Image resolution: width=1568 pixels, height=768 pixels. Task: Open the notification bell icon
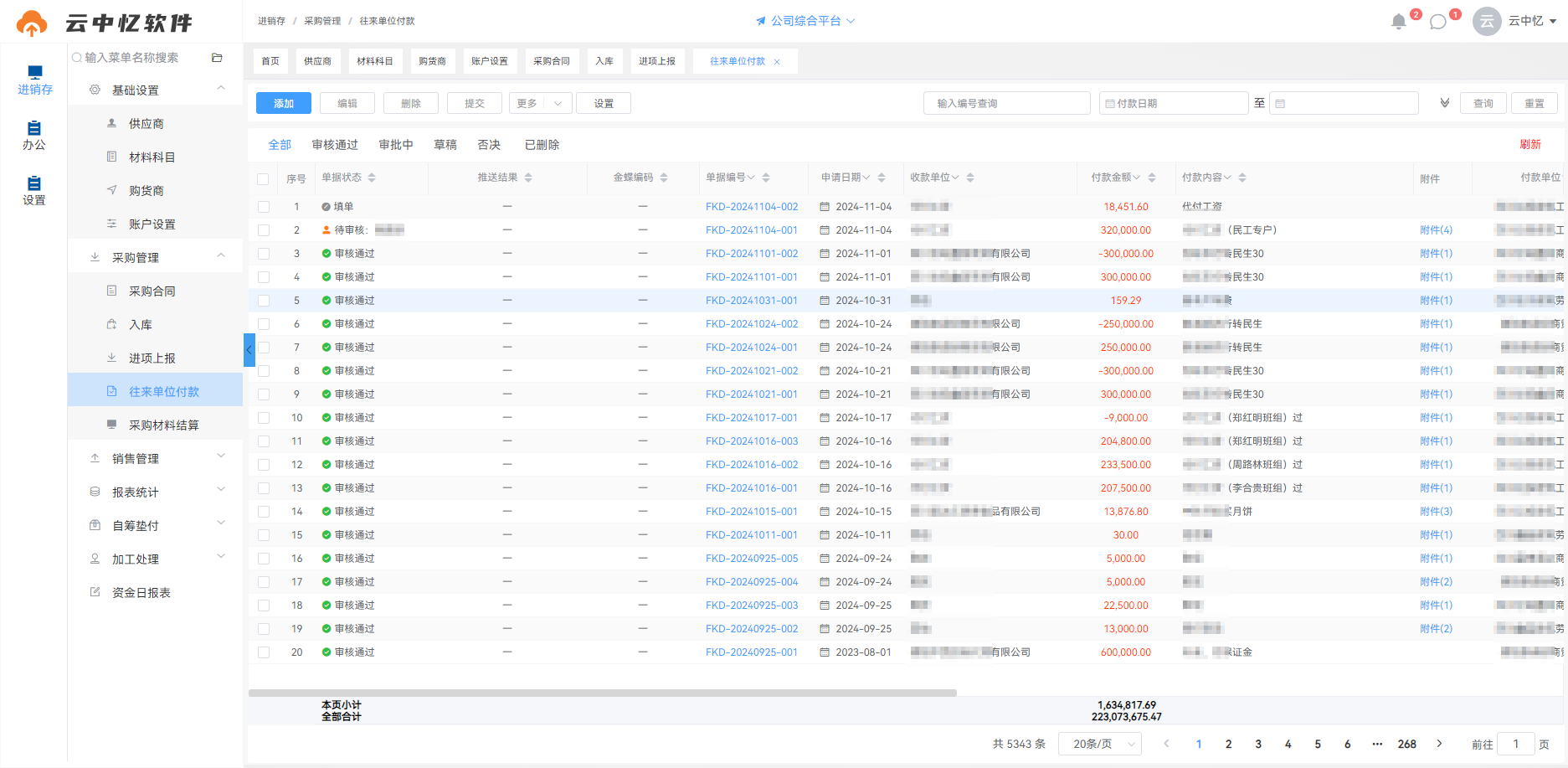(1398, 22)
